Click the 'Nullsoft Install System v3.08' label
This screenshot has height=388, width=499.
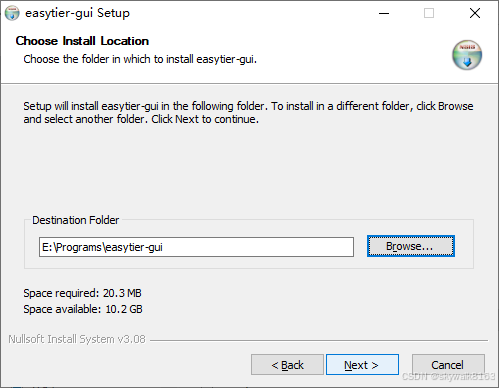[x=77, y=339]
